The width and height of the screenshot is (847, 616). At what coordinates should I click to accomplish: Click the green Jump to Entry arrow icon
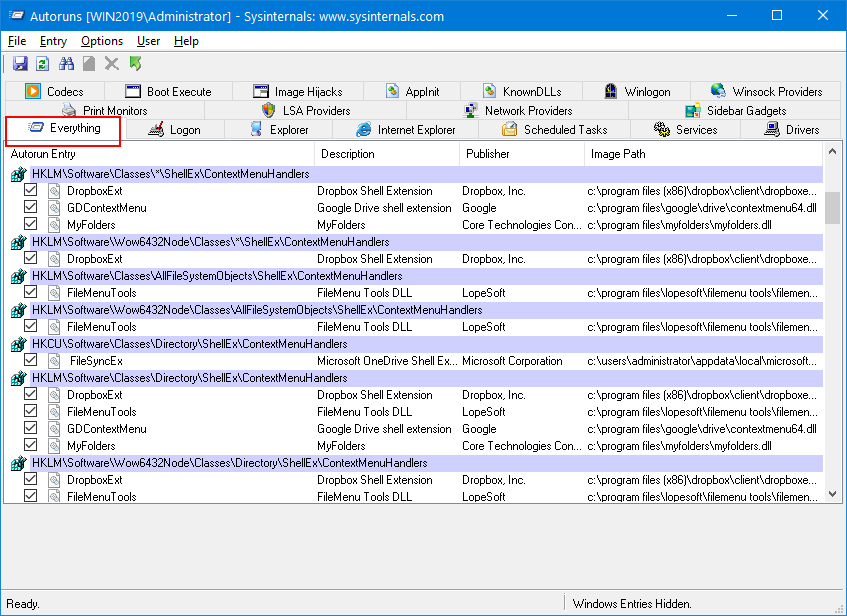[x=135, y=64]
